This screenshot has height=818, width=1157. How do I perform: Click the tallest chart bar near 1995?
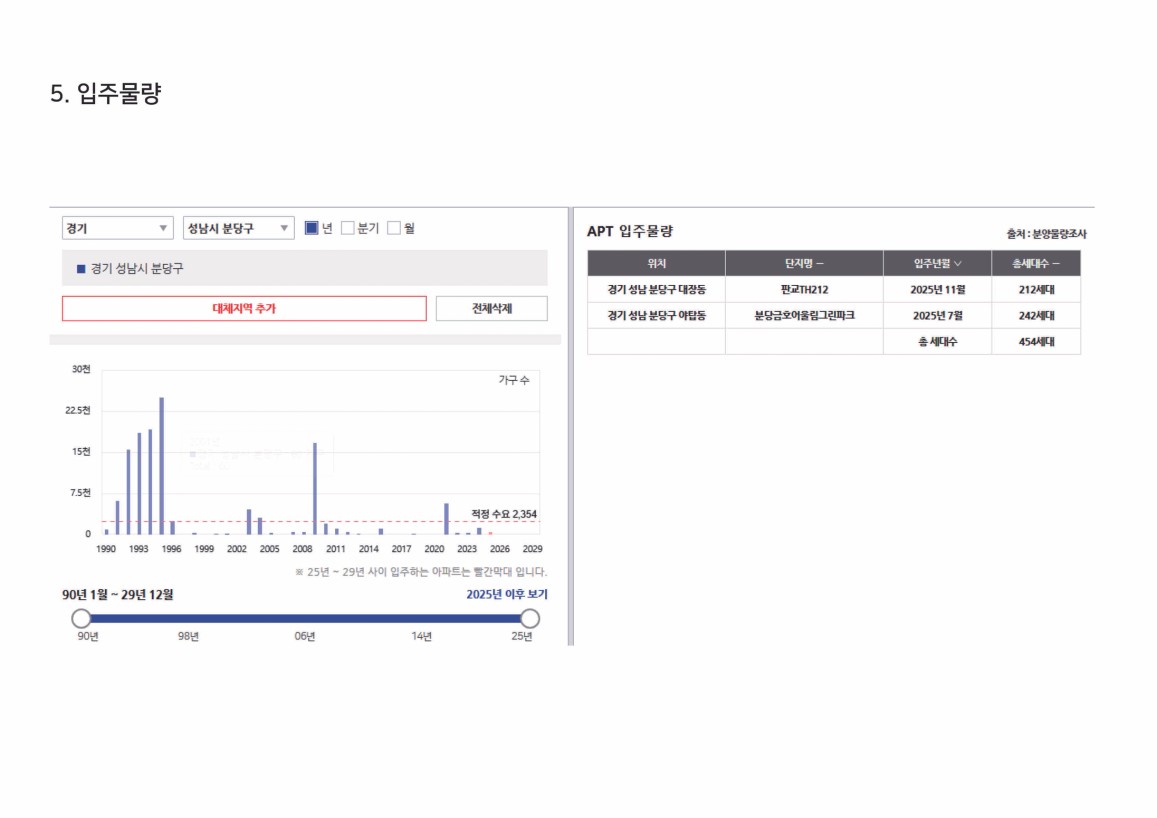162,466
